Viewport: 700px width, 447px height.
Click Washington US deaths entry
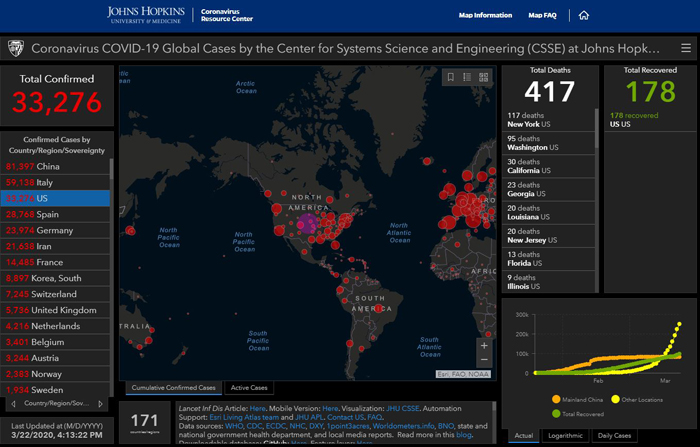(x=549, y=143)
